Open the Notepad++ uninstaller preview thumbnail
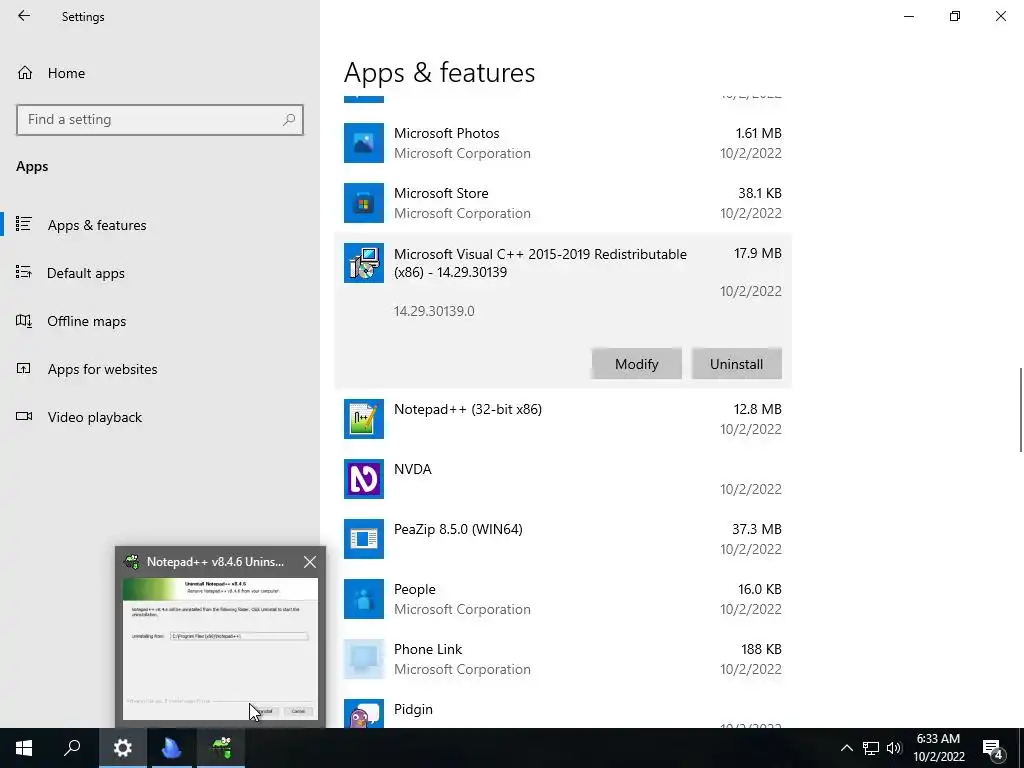 pos(221,649)
